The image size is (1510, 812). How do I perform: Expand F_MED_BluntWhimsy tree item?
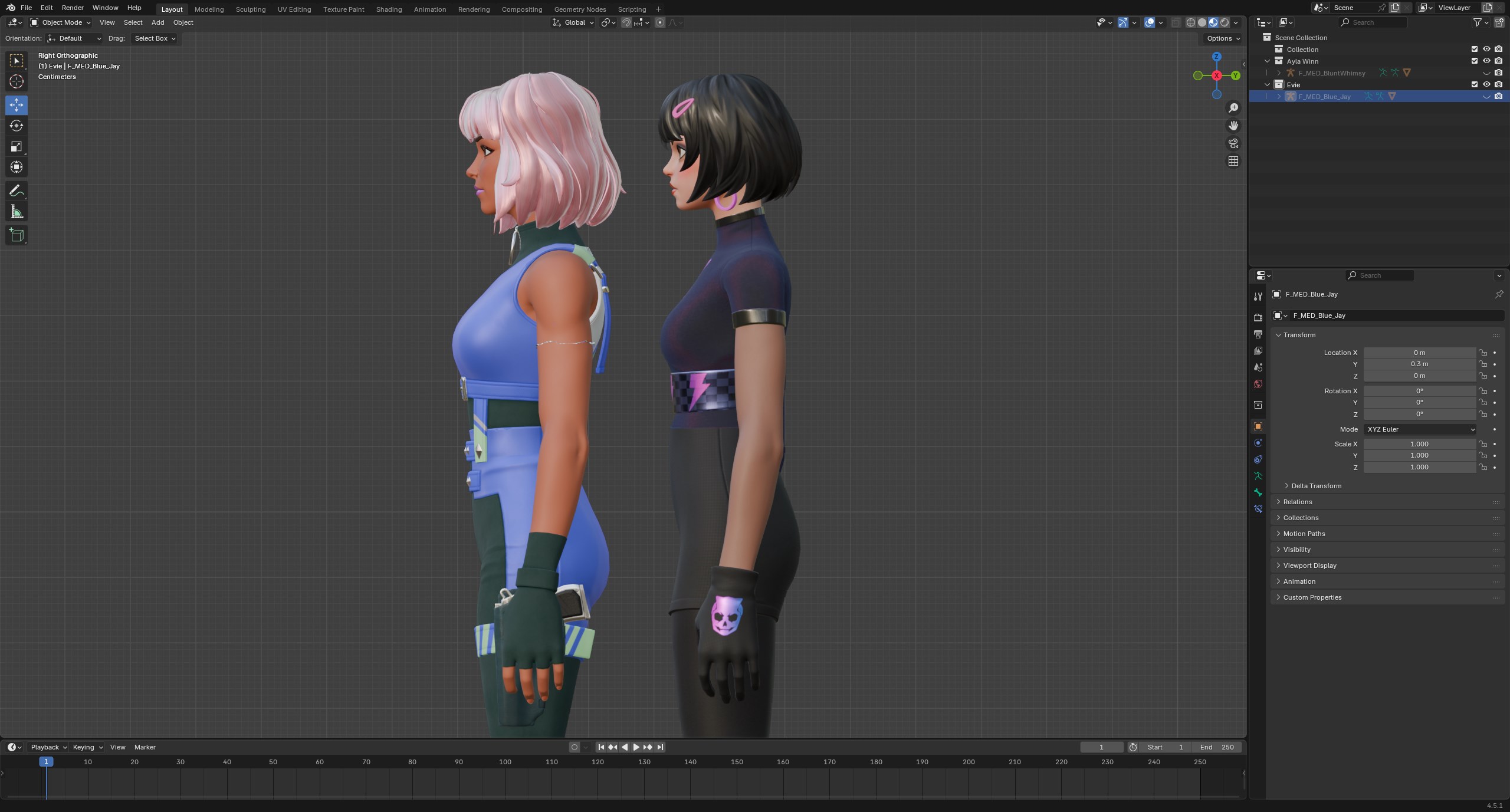pos(1279,73)
